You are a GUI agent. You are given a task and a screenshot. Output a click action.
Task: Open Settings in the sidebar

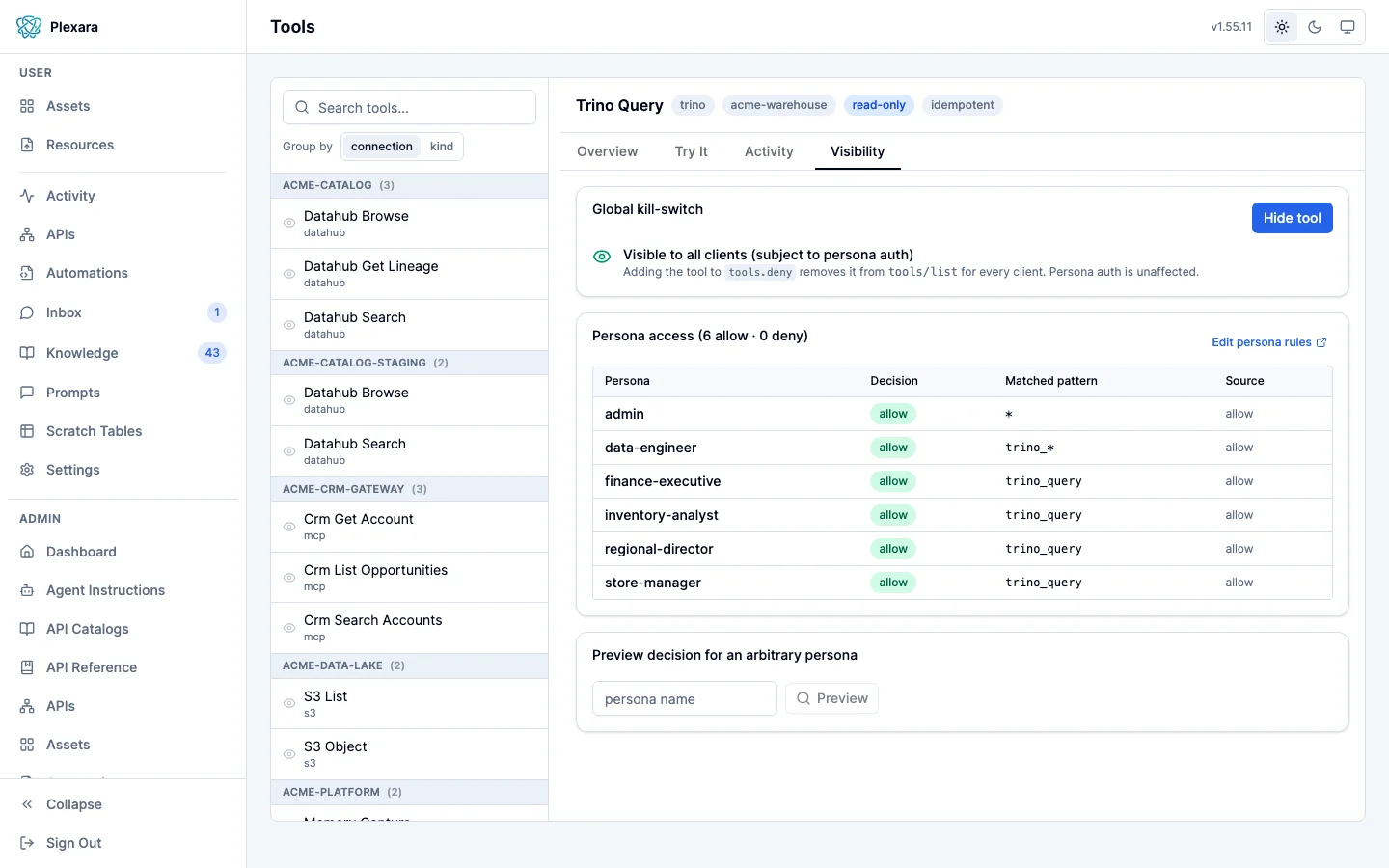pos(123,470)
